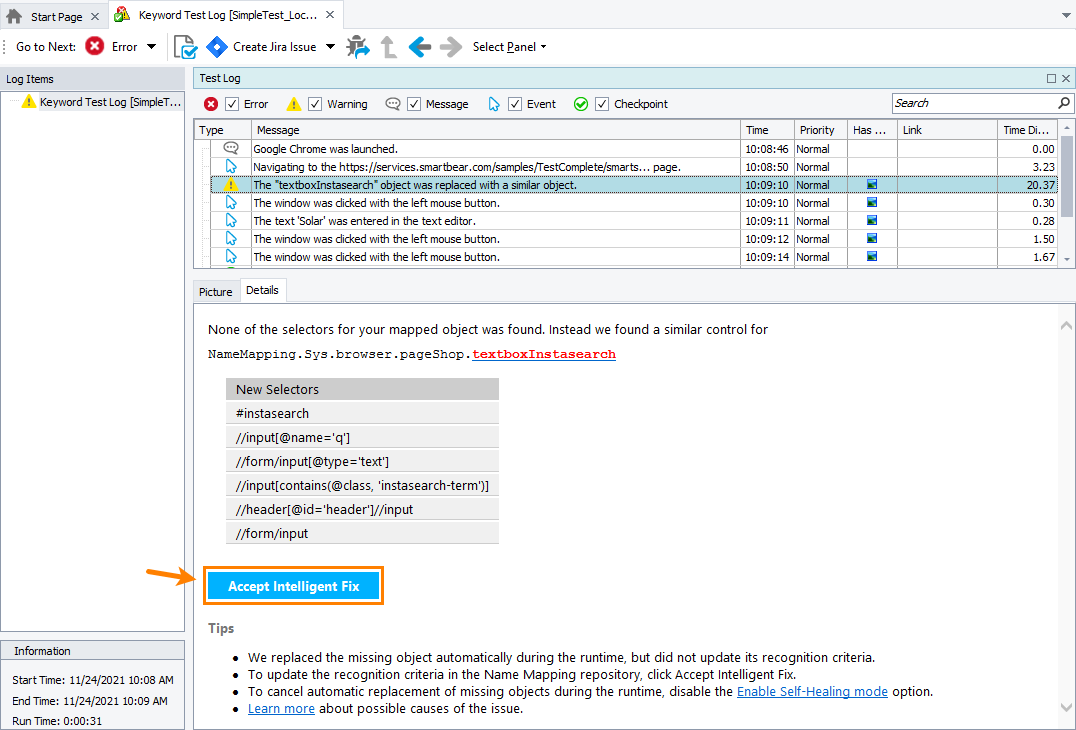Viewport: 1076px width, 730px height.
Task: Uncheck the Warning filter checkbox
Action: click(x=313, y=103)
